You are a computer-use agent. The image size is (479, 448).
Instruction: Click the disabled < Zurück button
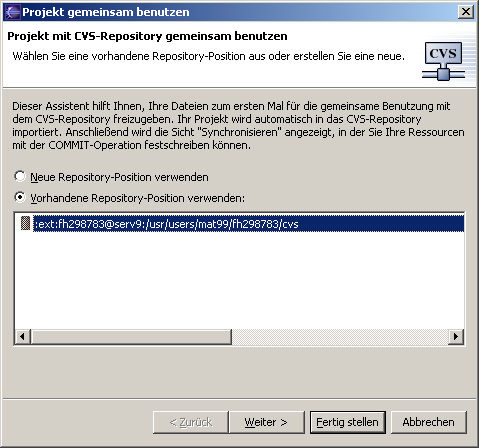point(191,422)
